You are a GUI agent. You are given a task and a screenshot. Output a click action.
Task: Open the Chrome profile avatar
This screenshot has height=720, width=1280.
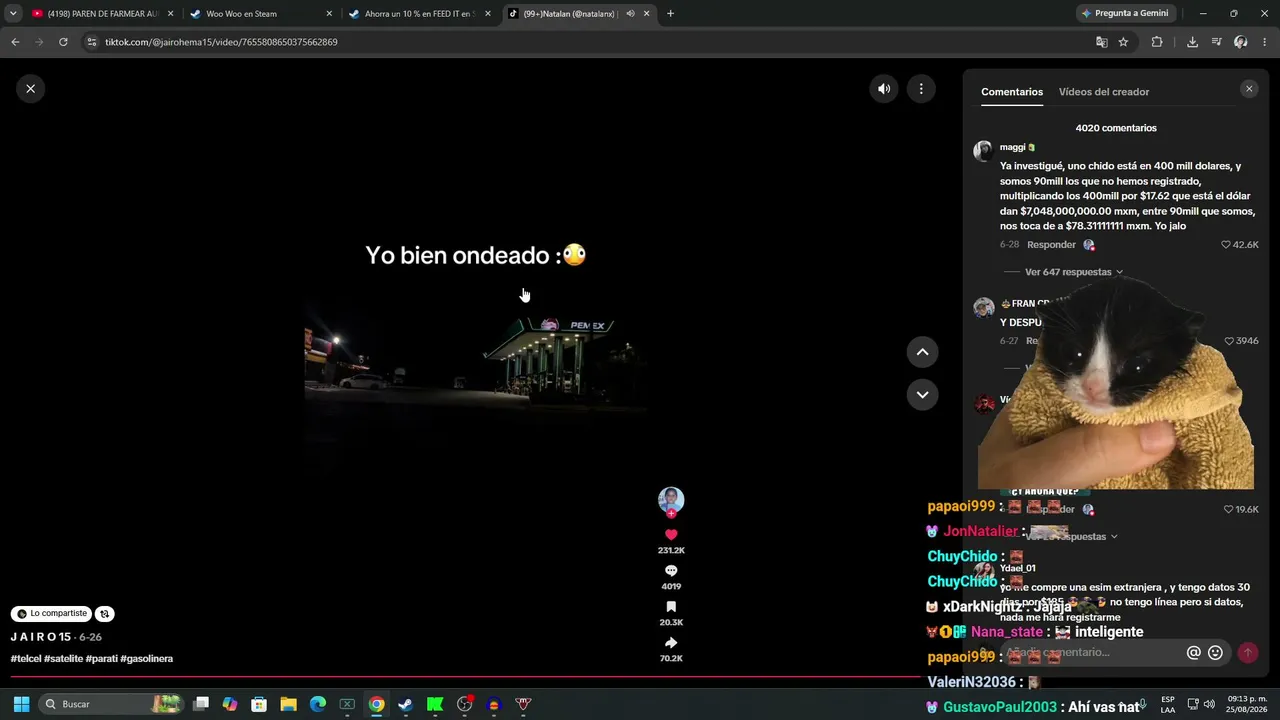pyautogui.click(x=1241, y=42)
